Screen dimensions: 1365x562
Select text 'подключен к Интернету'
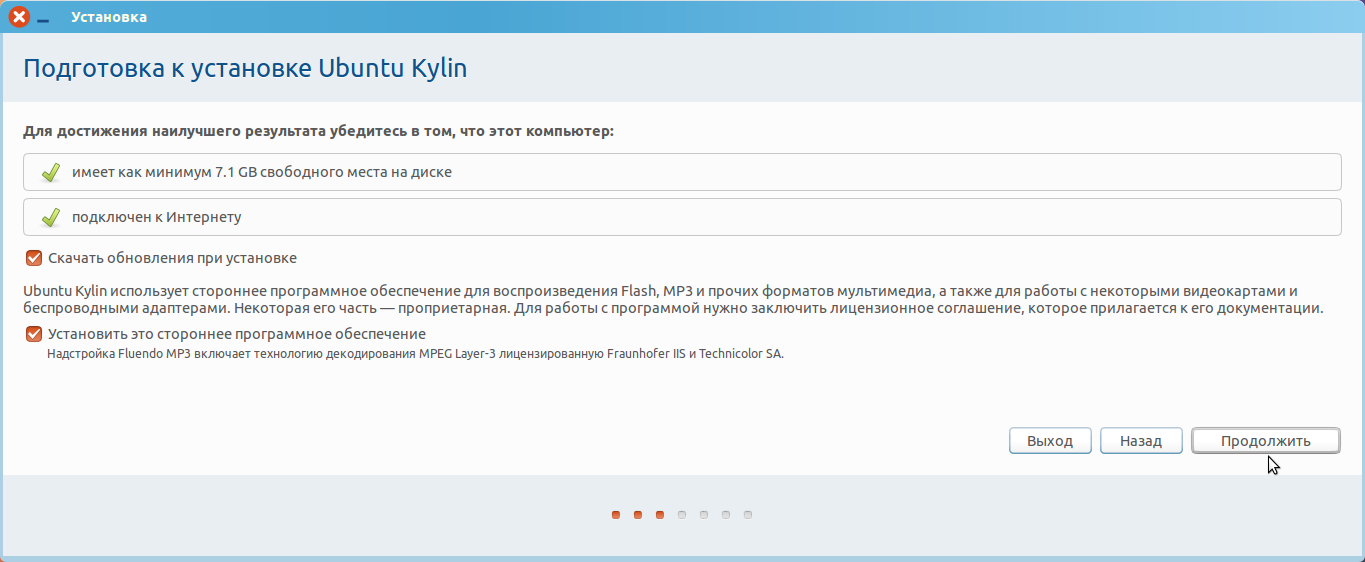156,216
